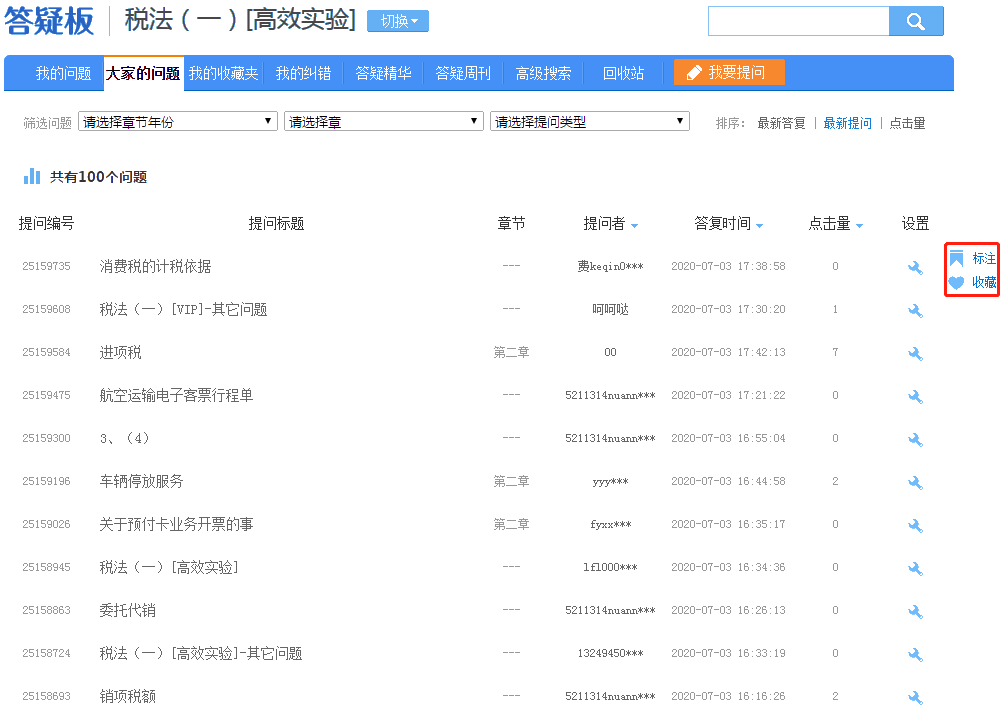Click the wrench icon on the 销项税额 row
1001x722 pixels.
[x=915, y=697]
